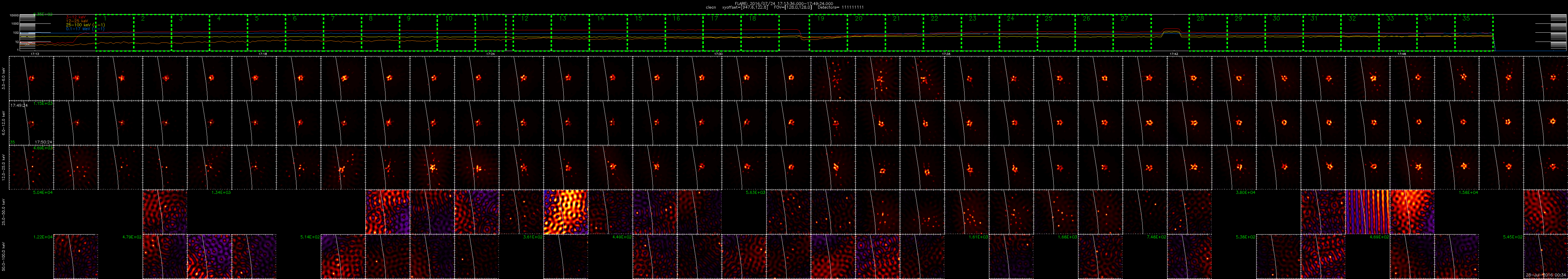The width and height of the screenshot is (1568, 279).
Task: Click interval number 12 on the timeline
Action: [x=532, y=33]
